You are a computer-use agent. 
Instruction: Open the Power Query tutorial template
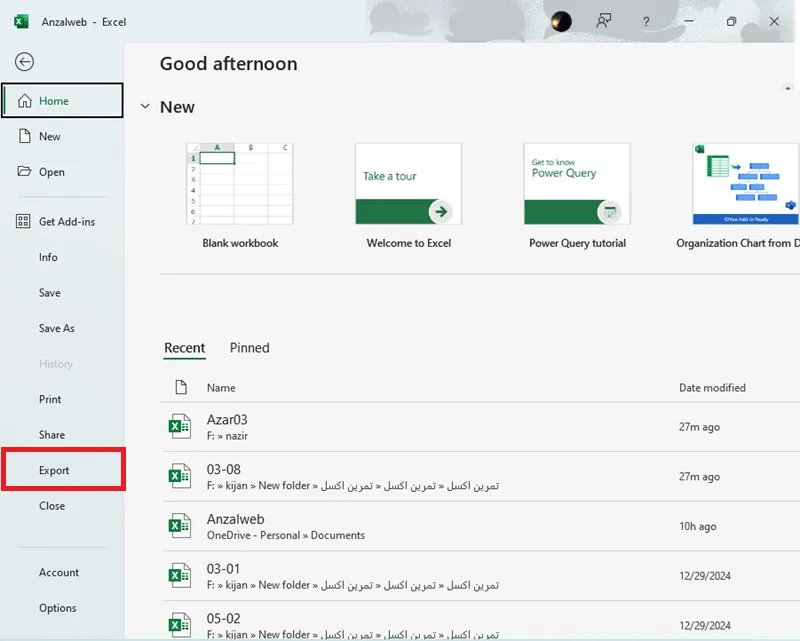pos(577,197)
